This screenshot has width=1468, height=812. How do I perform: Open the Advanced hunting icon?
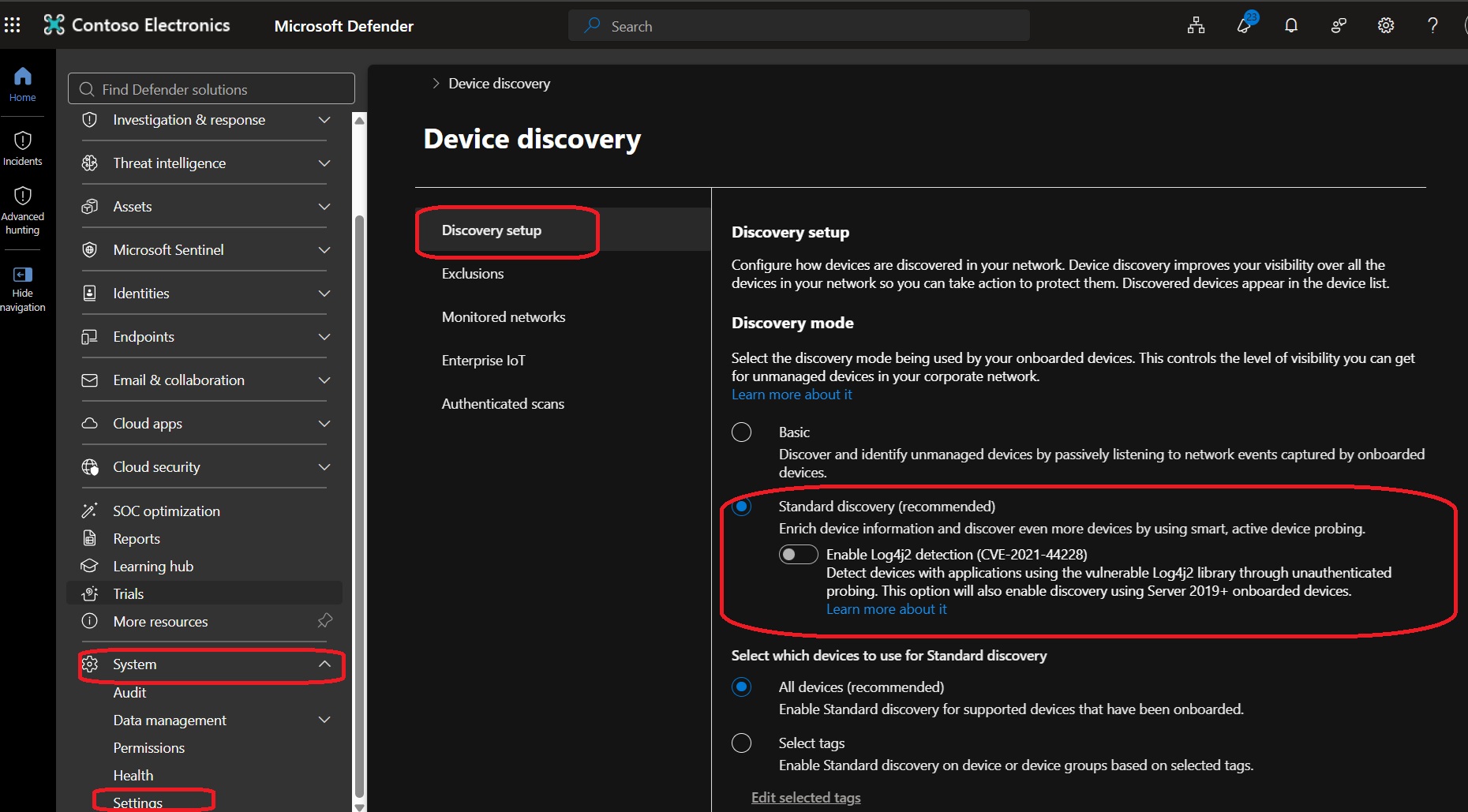pyautogui.click(x=23, y=196)
